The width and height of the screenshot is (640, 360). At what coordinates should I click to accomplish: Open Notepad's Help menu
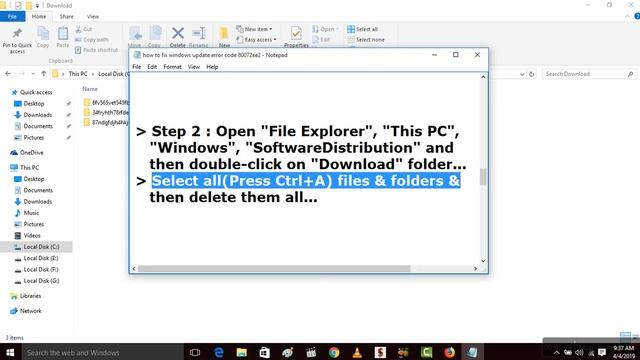tap(212, 67)
